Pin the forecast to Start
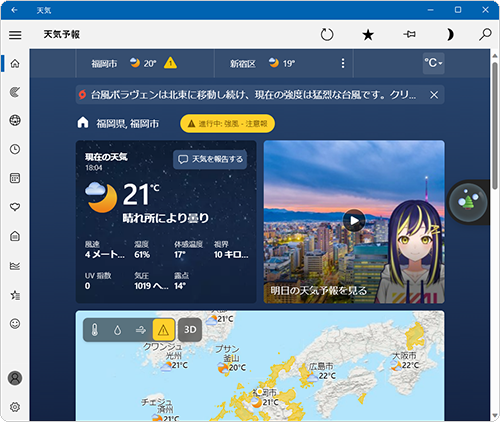The image size is (500, 422). click(409, 34)
